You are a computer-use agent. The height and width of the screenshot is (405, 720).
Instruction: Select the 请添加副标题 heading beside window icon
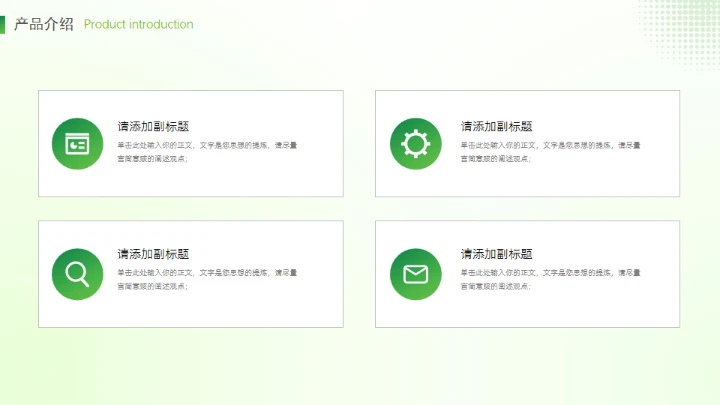153,126
